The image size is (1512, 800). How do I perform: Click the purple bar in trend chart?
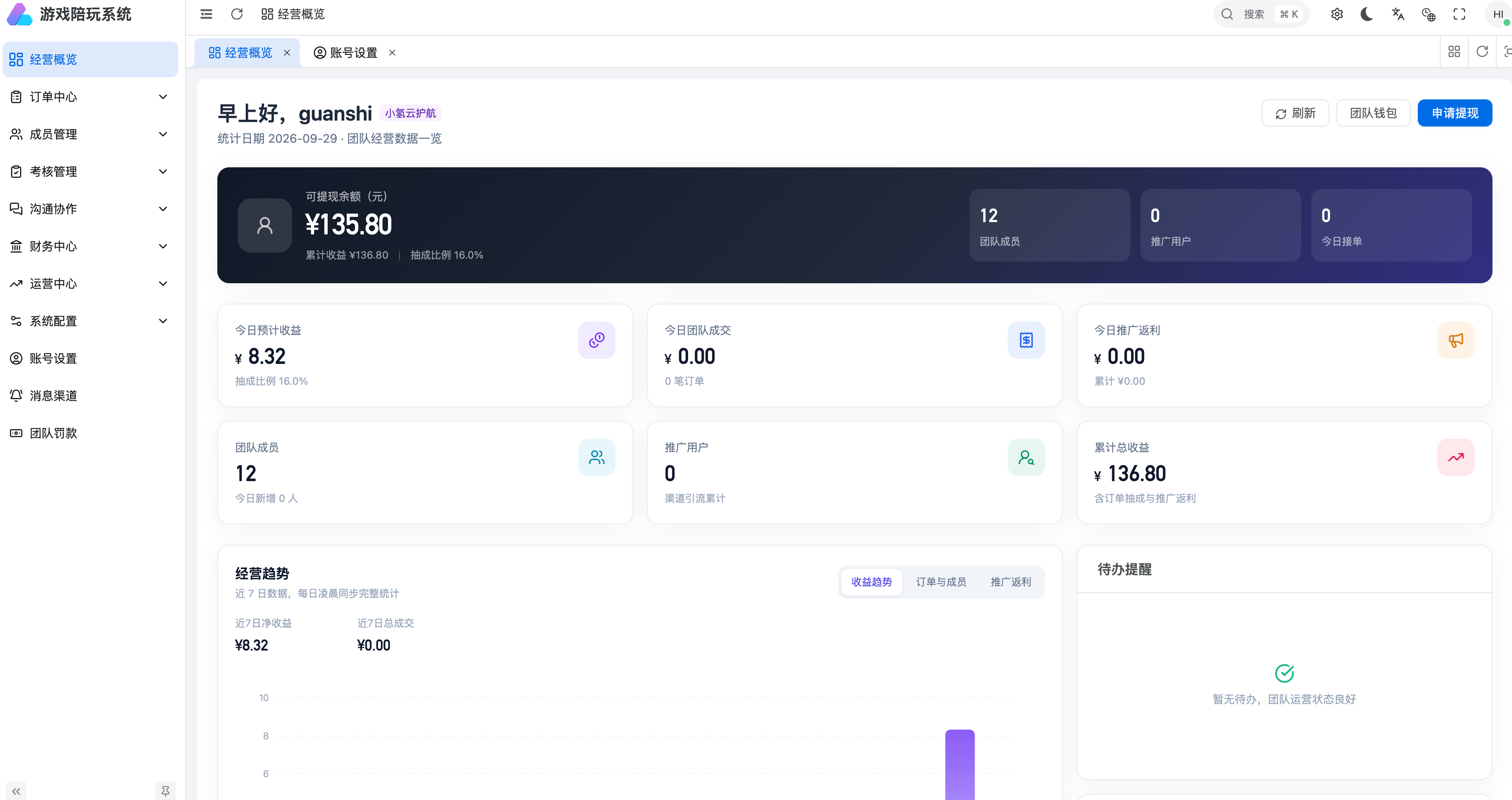pyautogui.click(x=960, y=764)
